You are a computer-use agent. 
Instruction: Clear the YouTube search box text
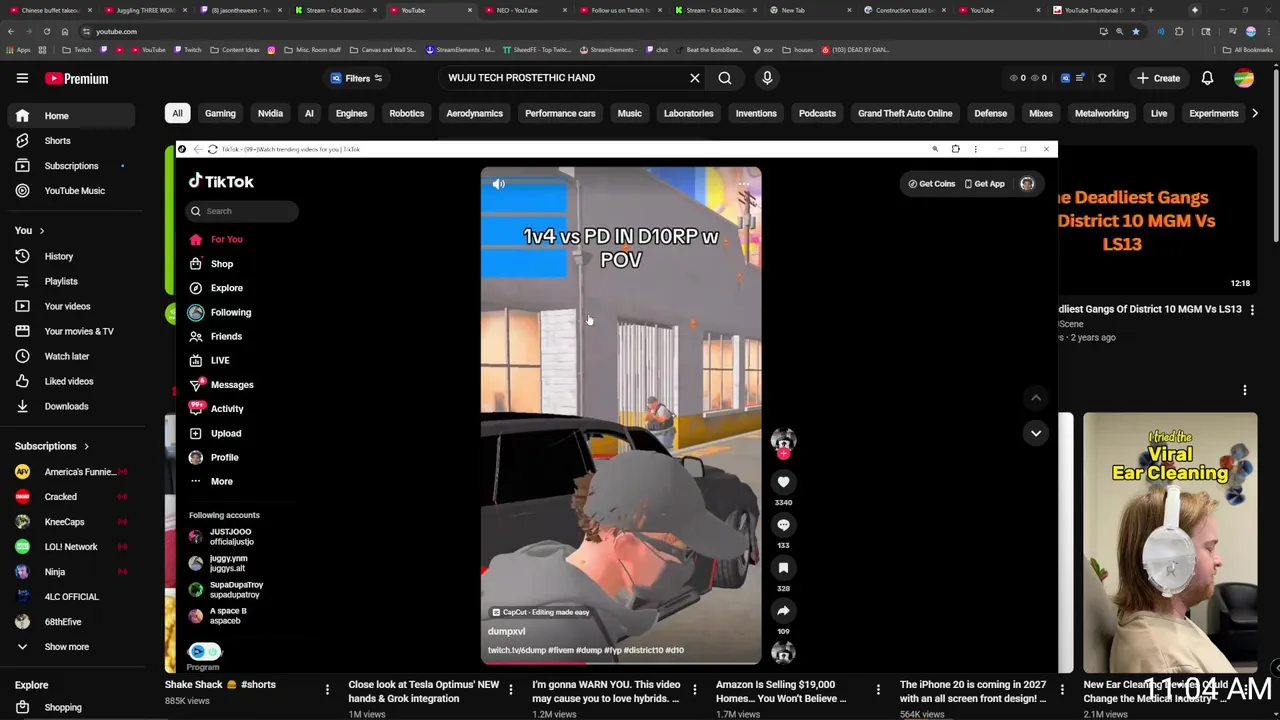pyautogui.click(x=695, y=78)
